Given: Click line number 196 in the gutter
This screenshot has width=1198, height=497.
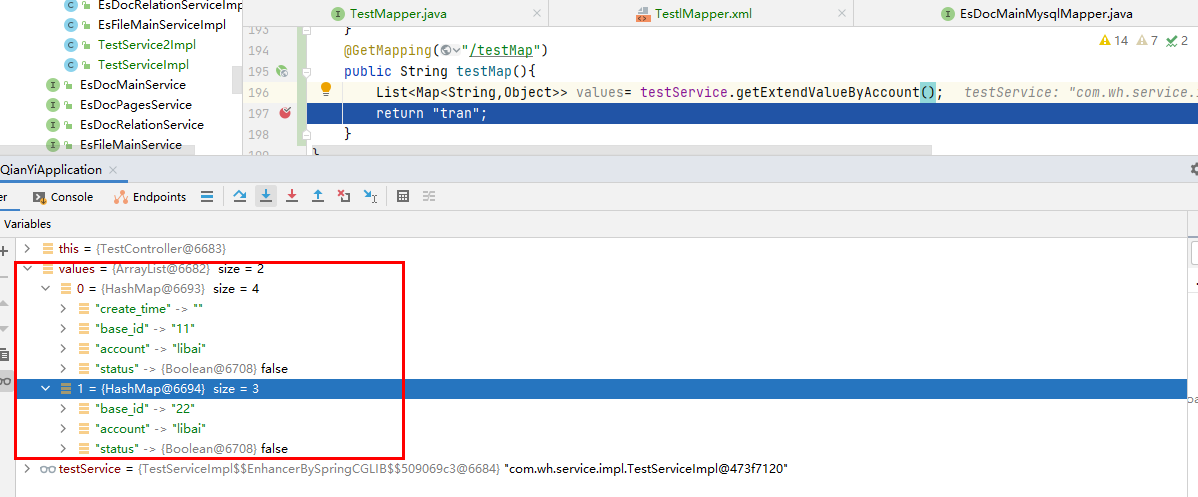Looking at the screenshot, I should tap(259, 93).
